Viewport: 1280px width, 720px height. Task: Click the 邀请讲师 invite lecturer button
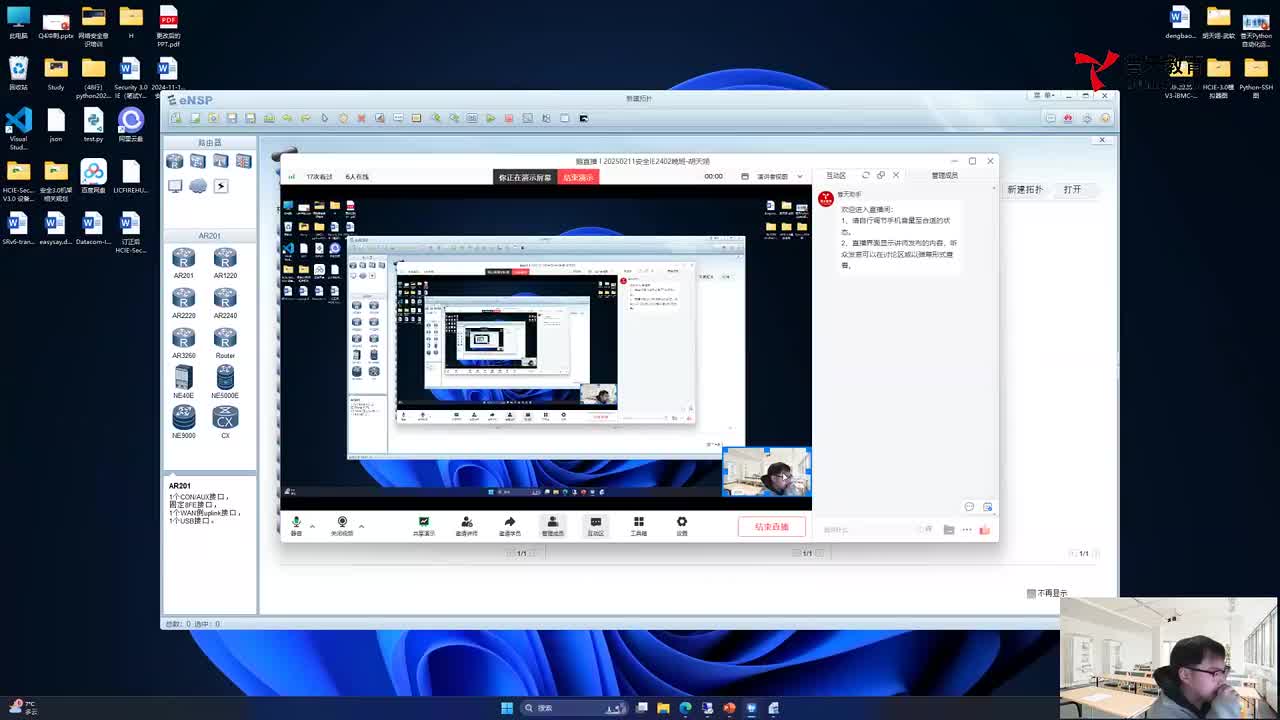point(466,525)
